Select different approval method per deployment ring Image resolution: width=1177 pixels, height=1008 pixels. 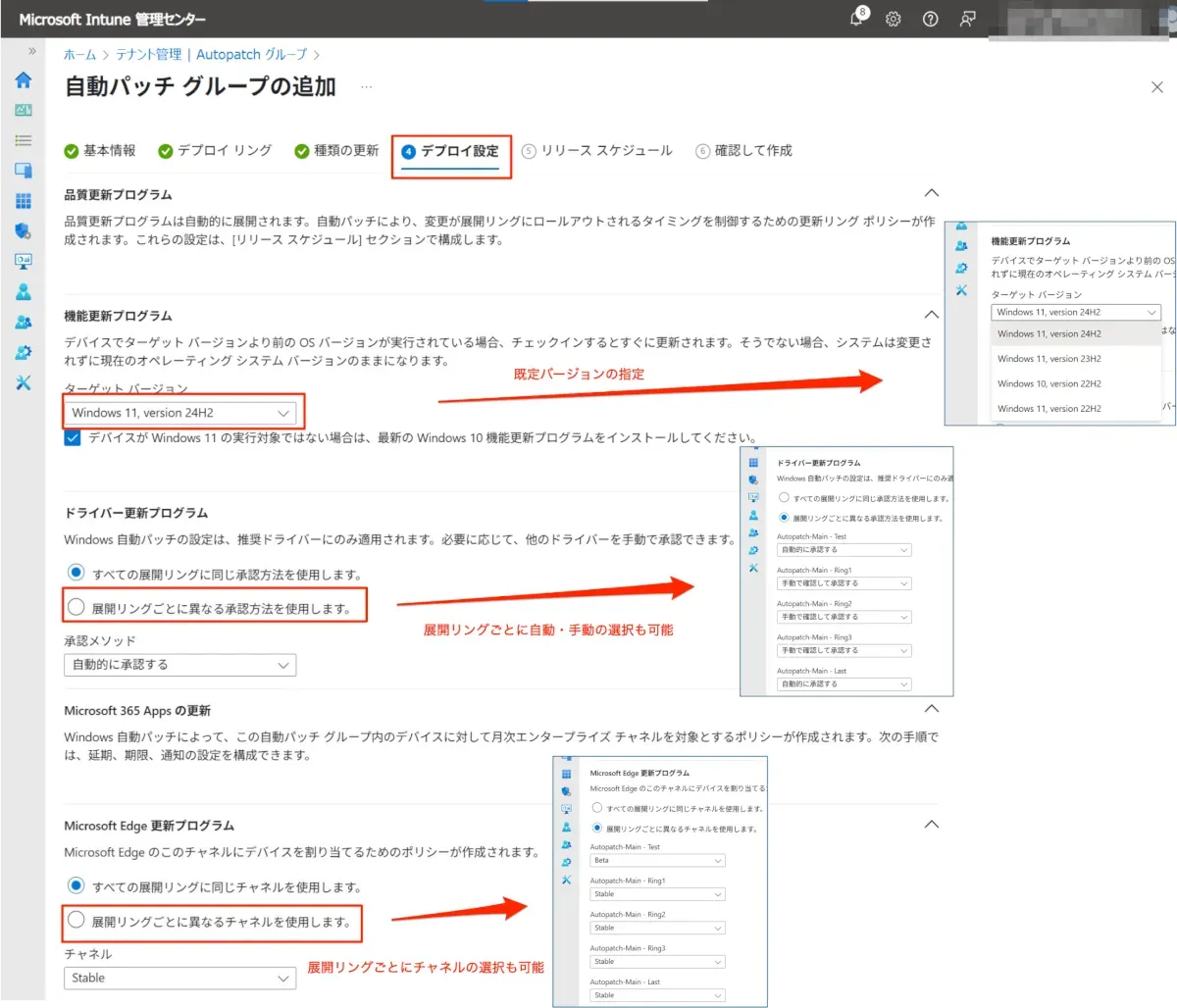pos(77,608)
